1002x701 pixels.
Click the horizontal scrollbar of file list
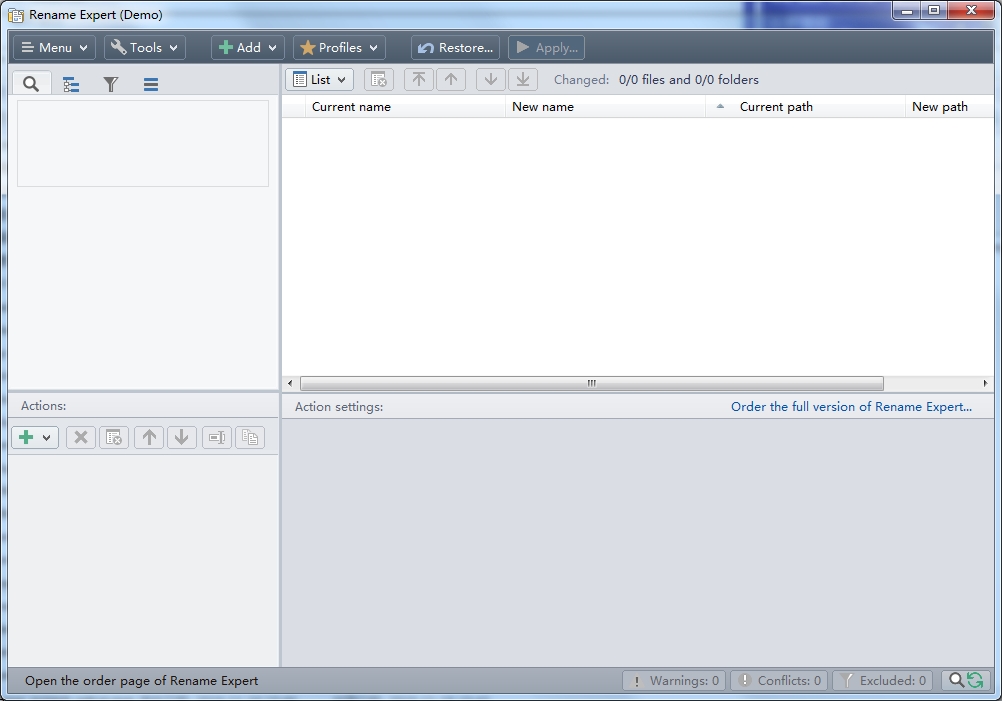coord(592,383)
